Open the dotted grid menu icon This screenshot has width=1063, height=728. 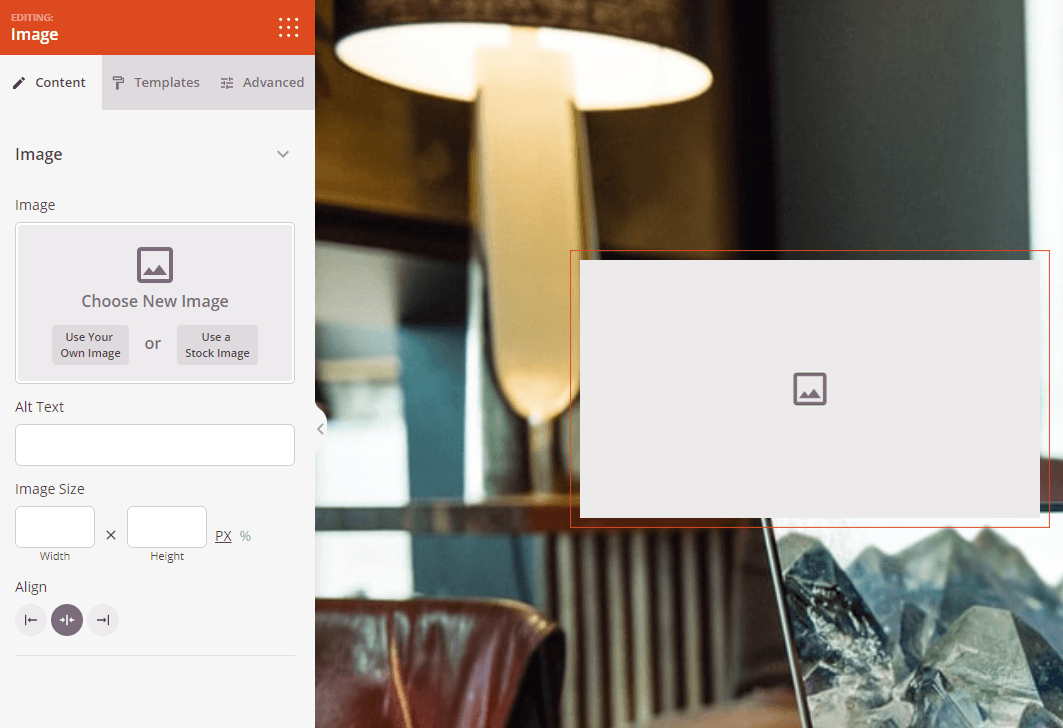[x=288, y=28]
